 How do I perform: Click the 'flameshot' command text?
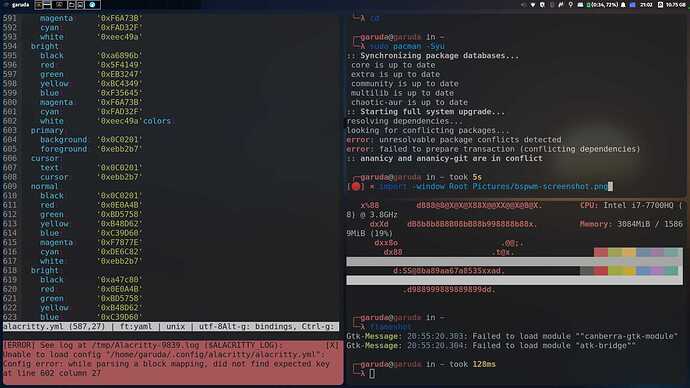(x=390, y=327)
